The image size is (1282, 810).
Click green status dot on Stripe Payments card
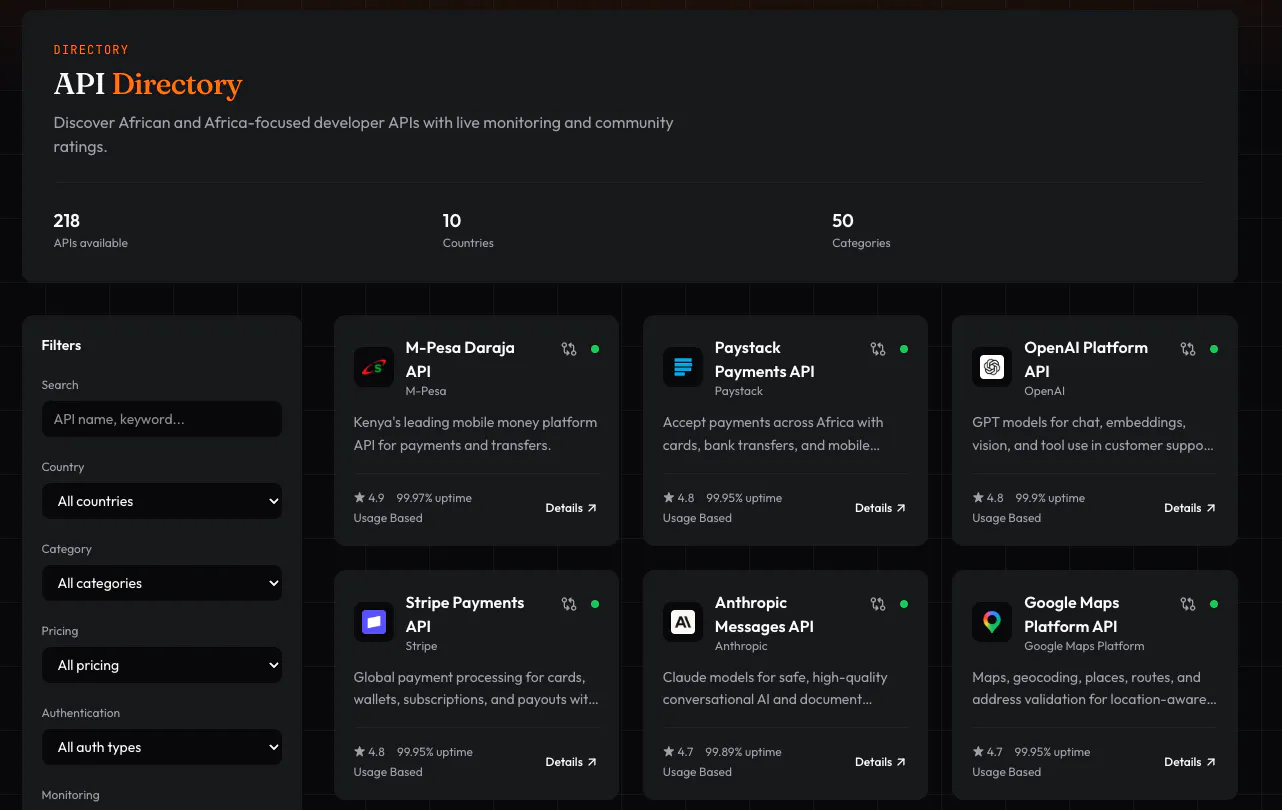[595, 604]
